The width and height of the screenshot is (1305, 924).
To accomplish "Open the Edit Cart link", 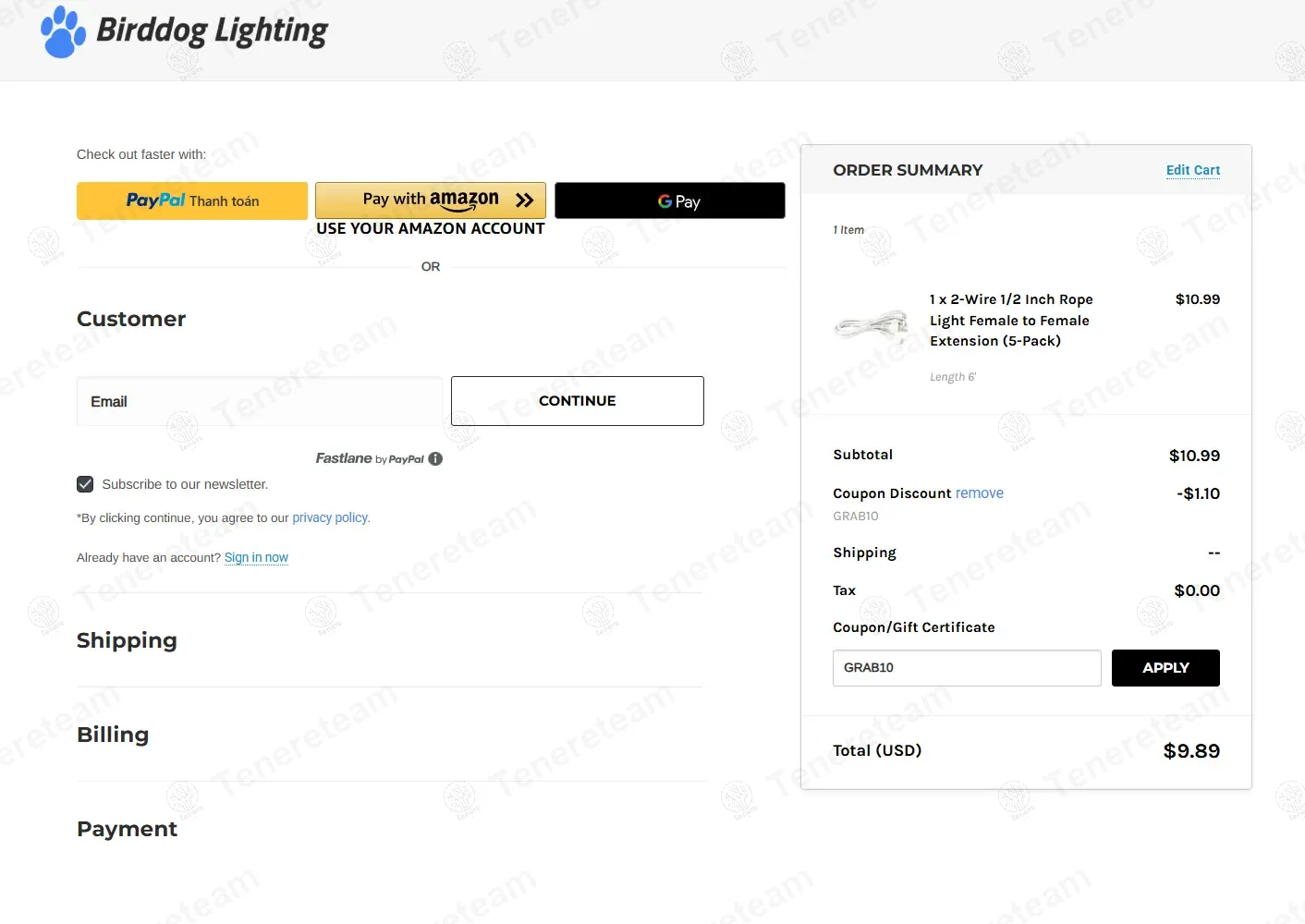I will [x=1192, y=170].
